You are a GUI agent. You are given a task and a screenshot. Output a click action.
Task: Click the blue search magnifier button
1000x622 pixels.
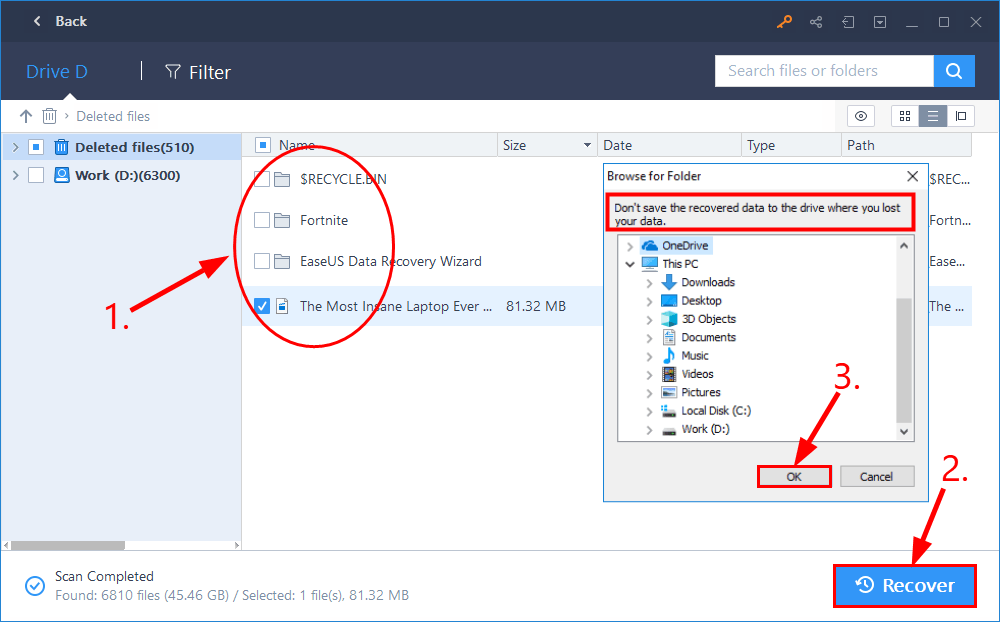point(954,71)
